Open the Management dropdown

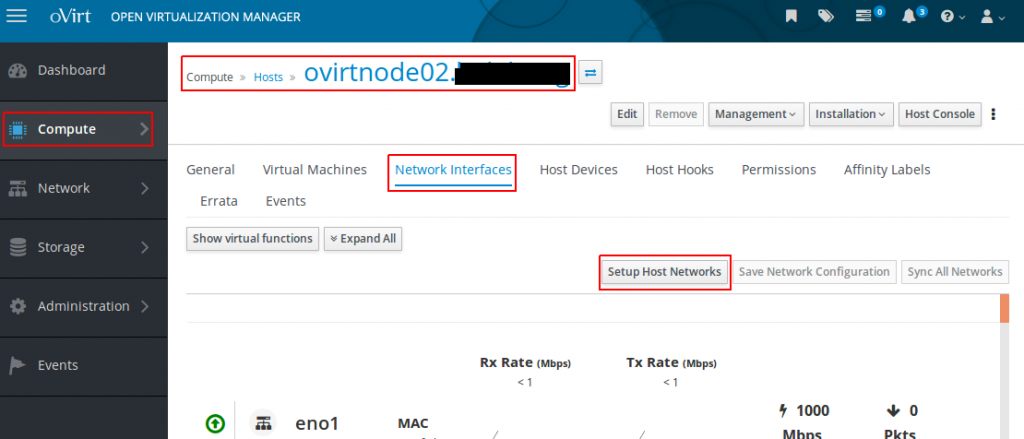[756, 114]
